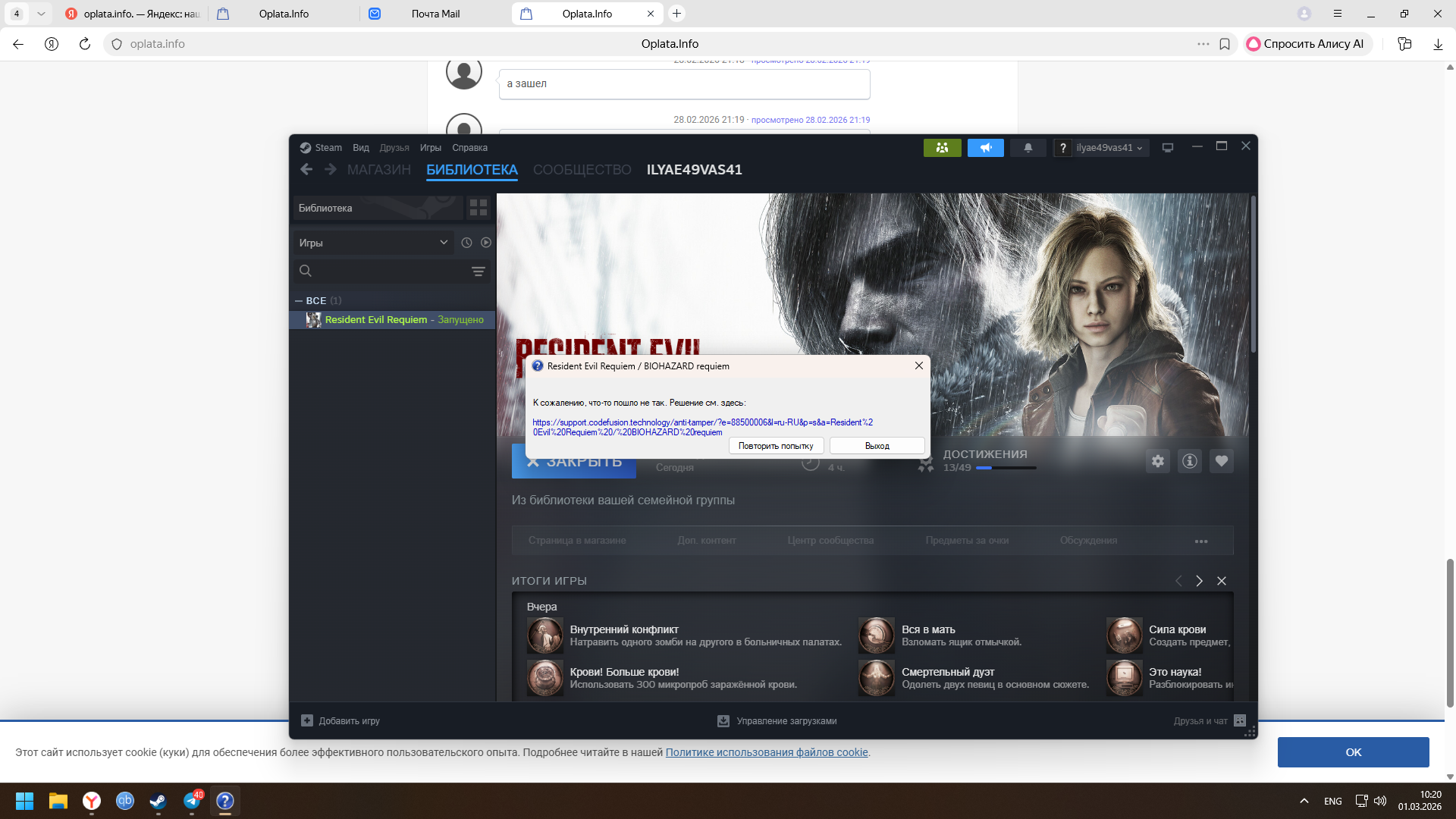The width and height of the screenshot is (1456, 819).
Task: Add game to favorites heart icon
Action: pyautogui.click(x=1221, y=461)
